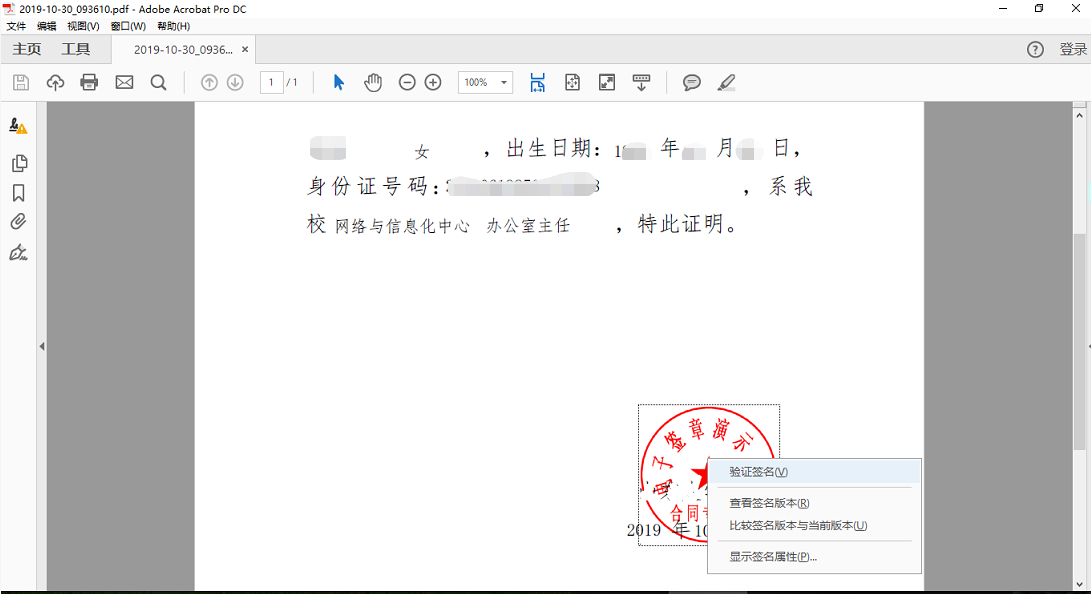Zoom in with the plus button
This screenshot has width=1091, height=594.
point(433,83)
